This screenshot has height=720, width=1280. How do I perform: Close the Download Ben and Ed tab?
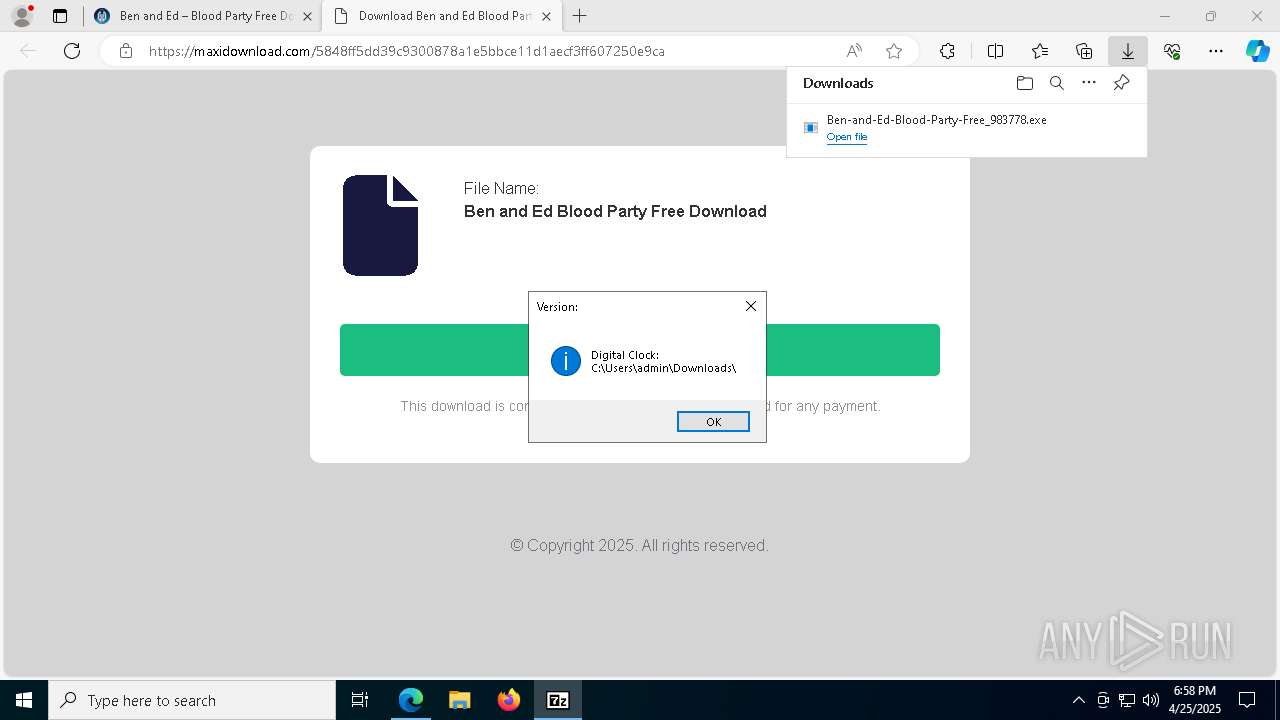[545, 16]
